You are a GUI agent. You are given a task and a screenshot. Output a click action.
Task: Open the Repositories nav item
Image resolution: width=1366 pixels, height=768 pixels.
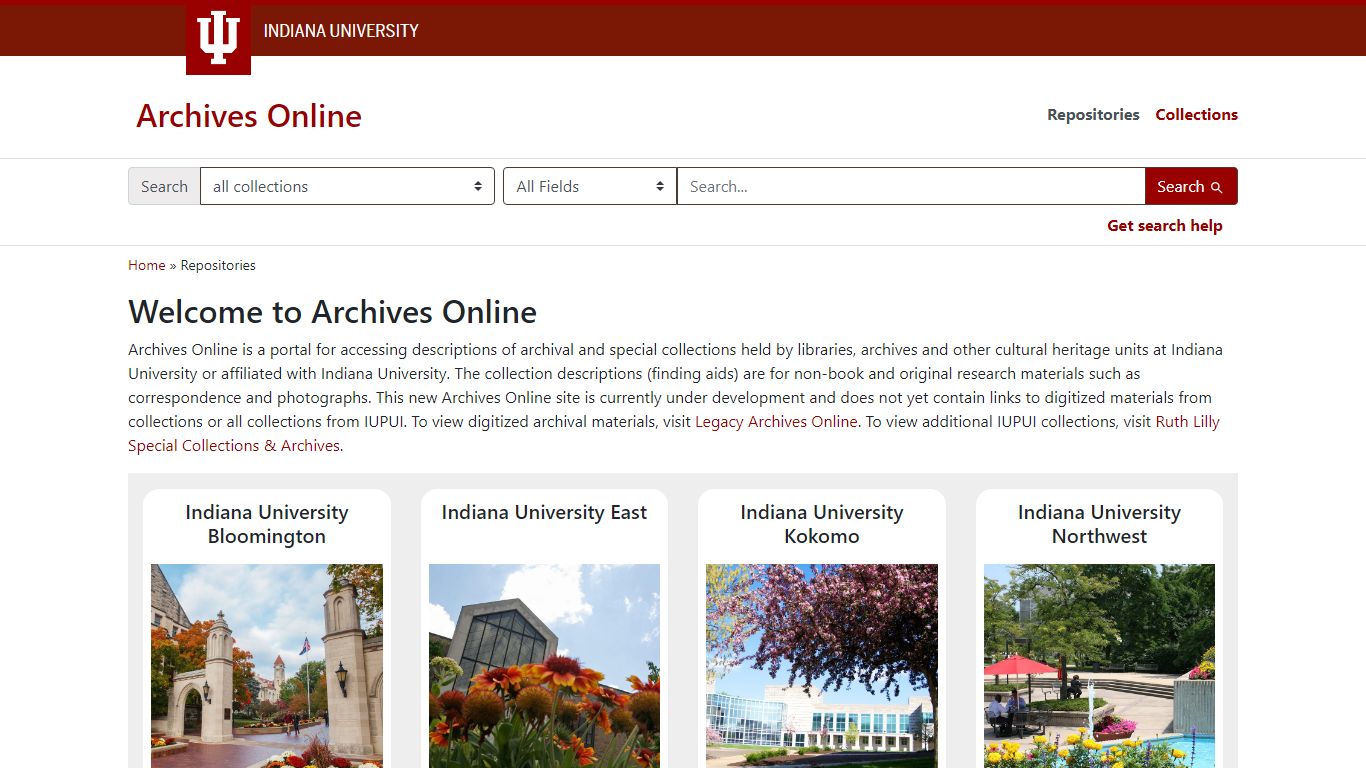[1093, 114]
